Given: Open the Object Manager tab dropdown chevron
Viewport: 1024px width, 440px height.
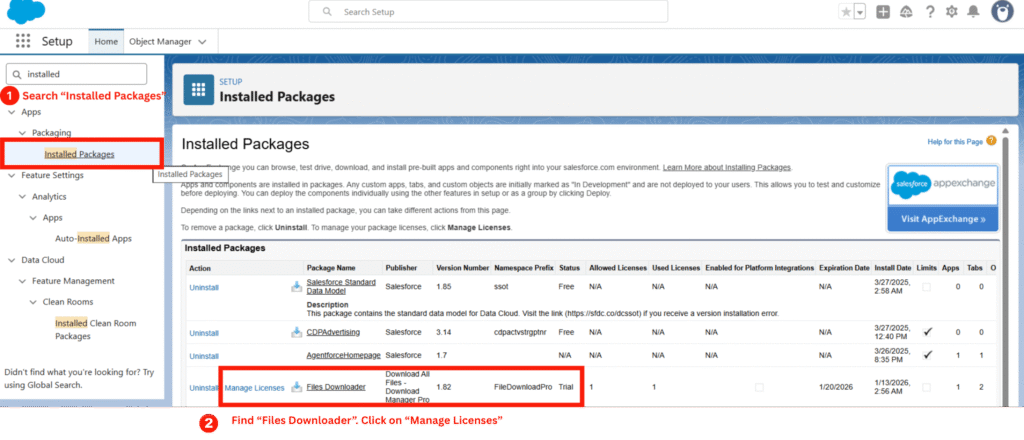Looking at the screenshot, I should (x=202, y=41).
